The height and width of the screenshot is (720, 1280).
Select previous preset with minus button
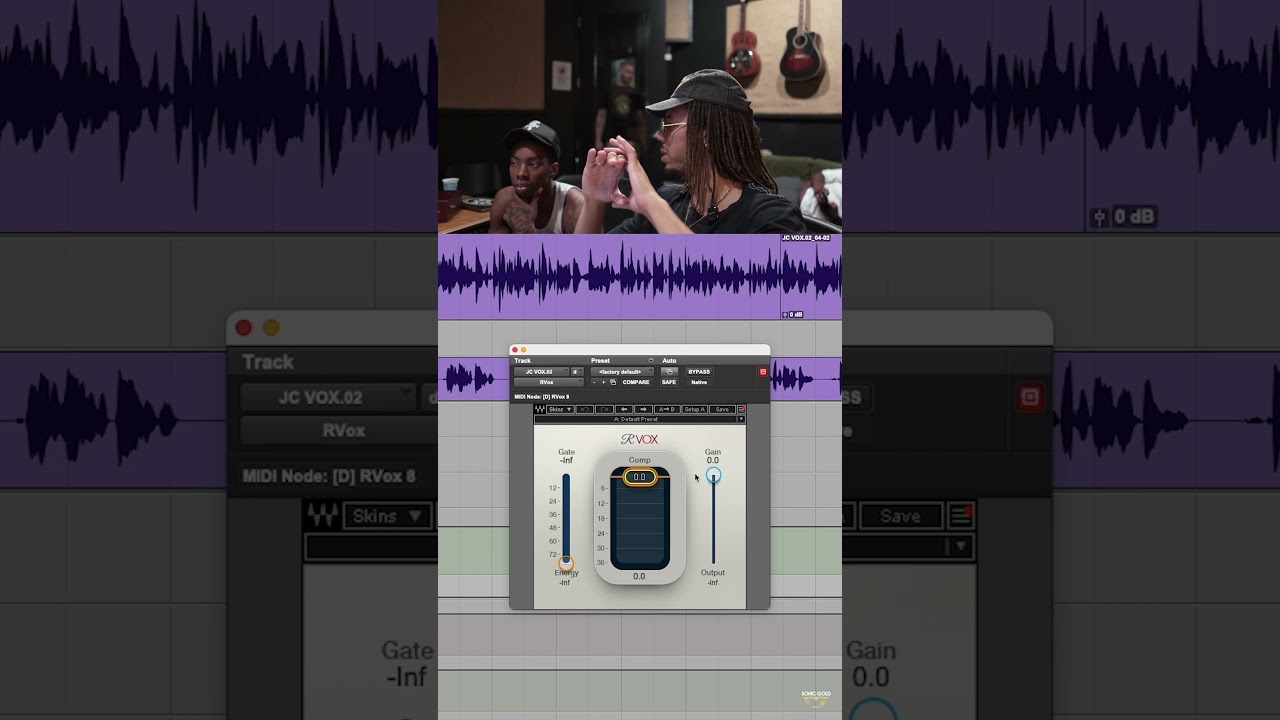[594, 382]
